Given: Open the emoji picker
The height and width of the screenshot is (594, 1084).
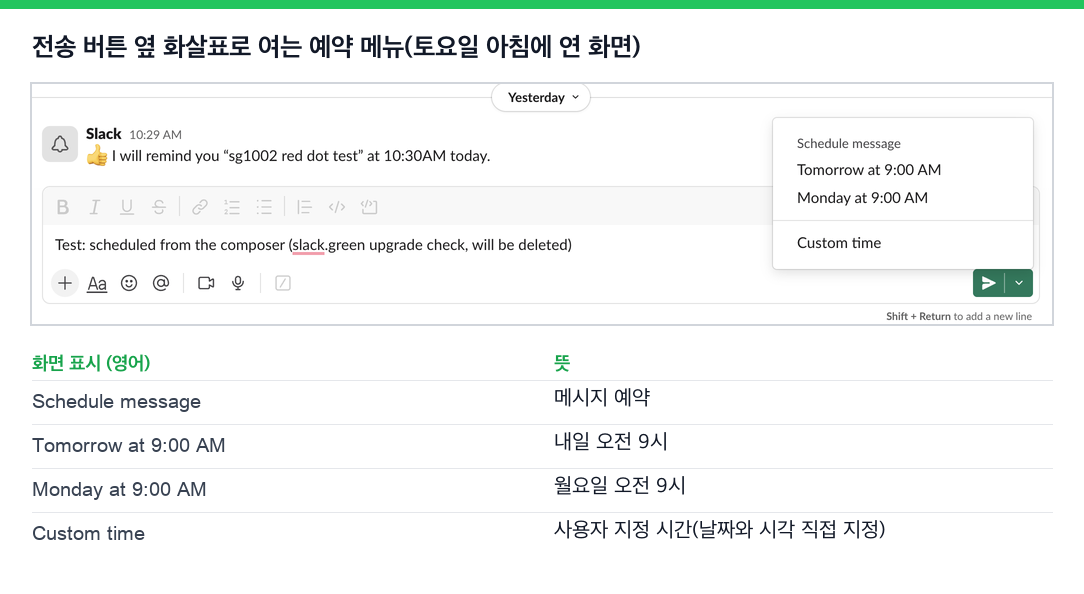Looking at the screenshot, I should point(129,283).
